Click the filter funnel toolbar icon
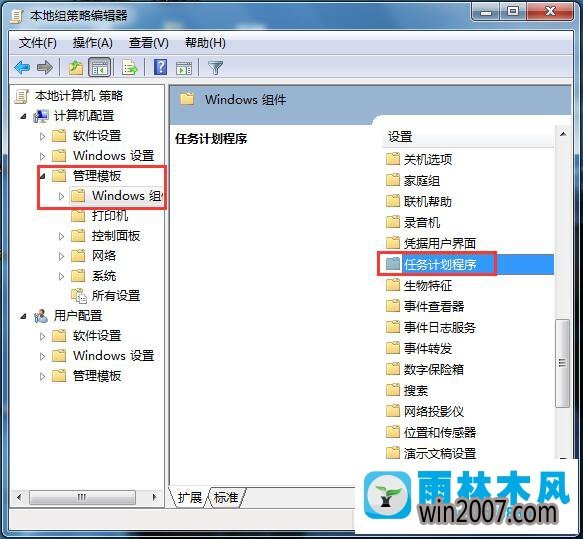The width and height of the screenshot is (583, 539). (216, 68)
